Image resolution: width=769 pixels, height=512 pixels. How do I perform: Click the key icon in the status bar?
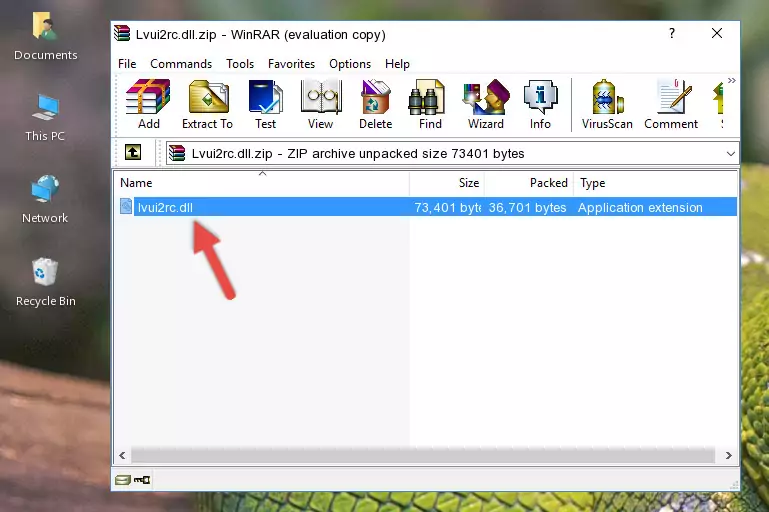click(142, 480)
